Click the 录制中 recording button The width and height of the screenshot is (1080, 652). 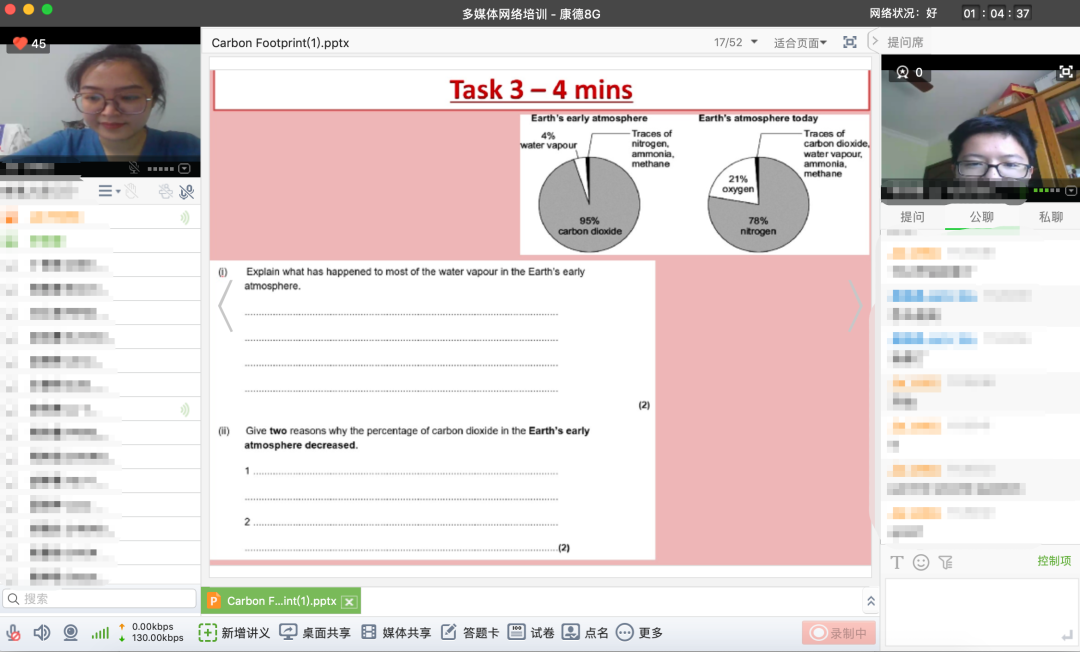point(838,633)
